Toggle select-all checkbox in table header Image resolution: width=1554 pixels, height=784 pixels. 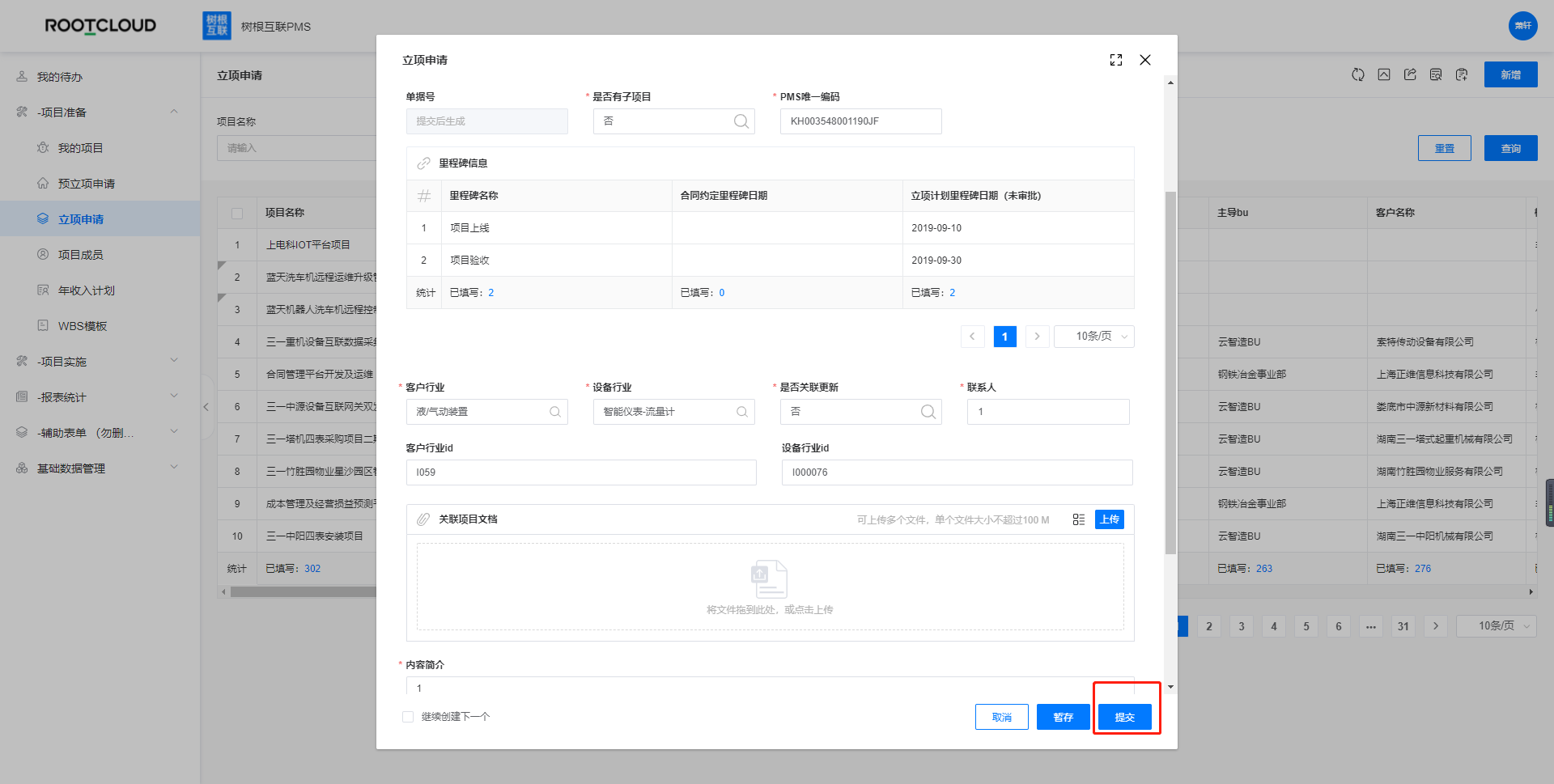point(237,213)
